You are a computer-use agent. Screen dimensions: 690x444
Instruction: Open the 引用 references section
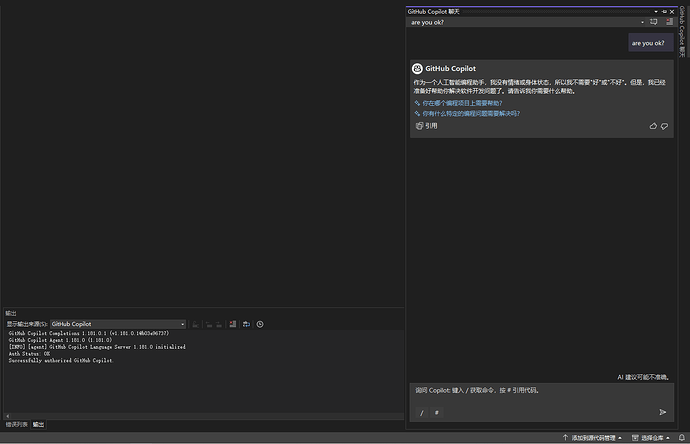426,126
